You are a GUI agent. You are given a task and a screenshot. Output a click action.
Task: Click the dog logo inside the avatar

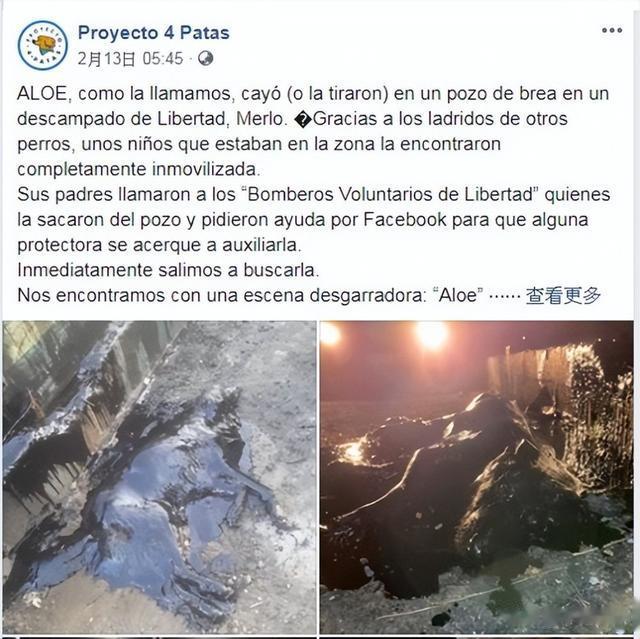point(44,44)
